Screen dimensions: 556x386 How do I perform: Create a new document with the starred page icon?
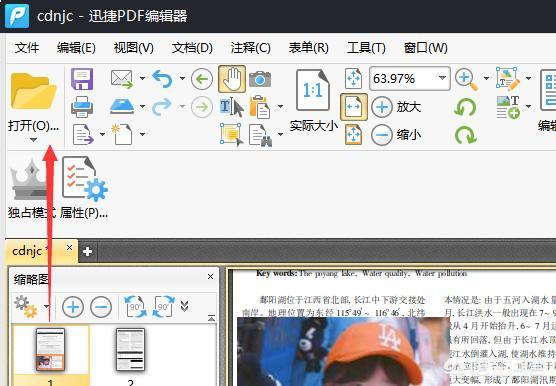coord(122,134)
